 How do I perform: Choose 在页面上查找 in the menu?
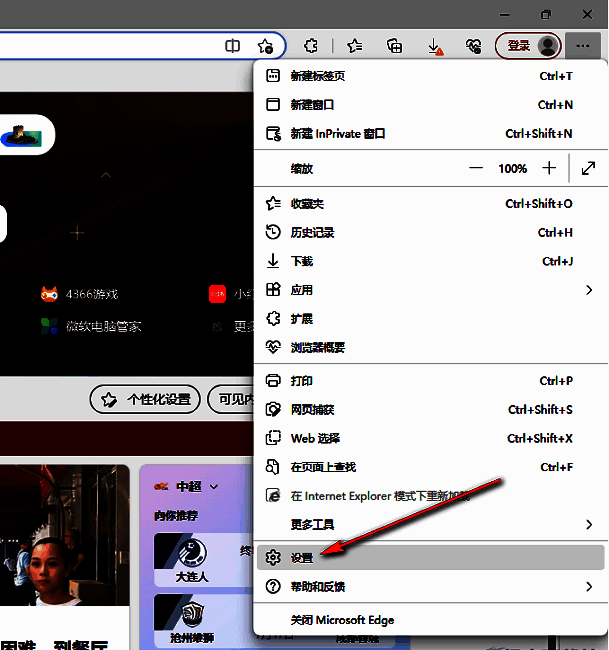430,467
